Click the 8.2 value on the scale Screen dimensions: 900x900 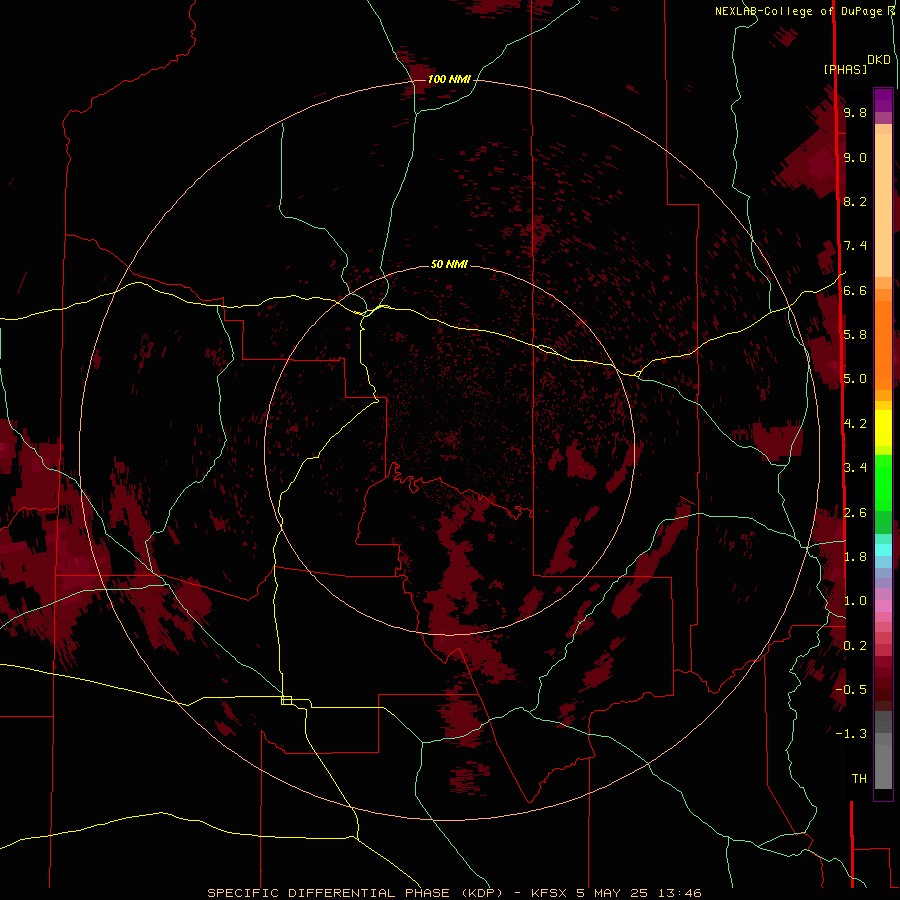(855, 201)
